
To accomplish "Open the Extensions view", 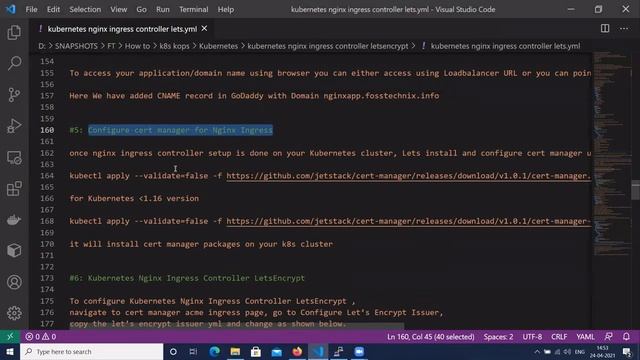I will coord(14,189).
